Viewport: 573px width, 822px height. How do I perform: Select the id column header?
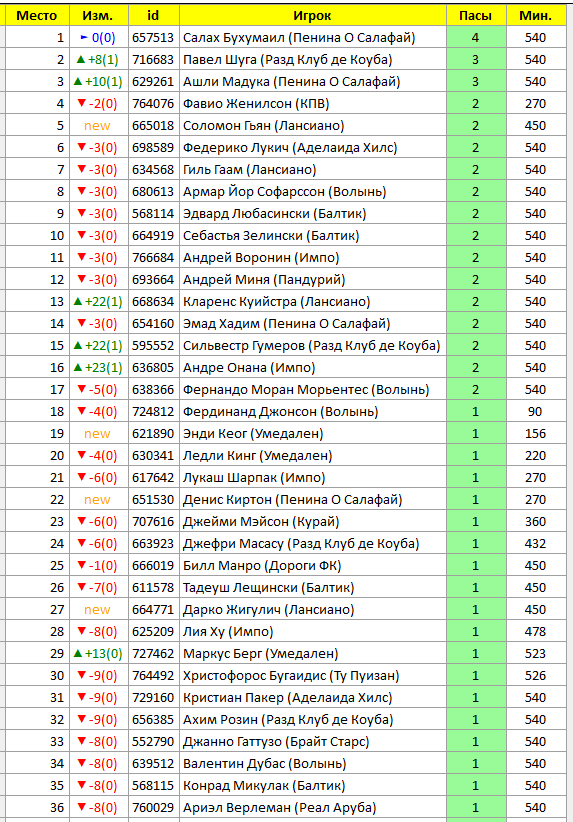(x=153, y=15)
